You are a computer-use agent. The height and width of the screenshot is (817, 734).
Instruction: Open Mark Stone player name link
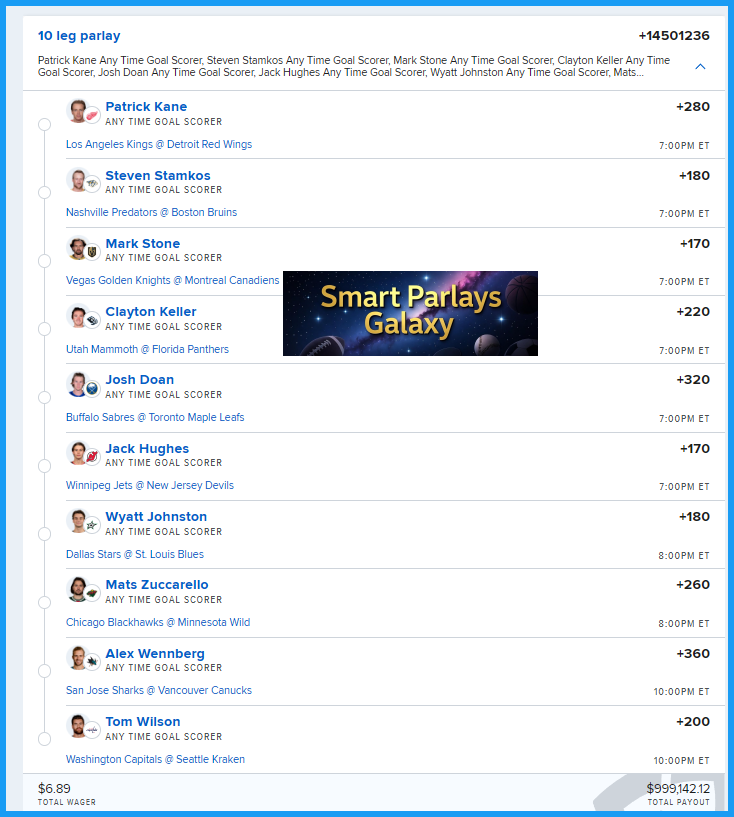pos(143,243)
